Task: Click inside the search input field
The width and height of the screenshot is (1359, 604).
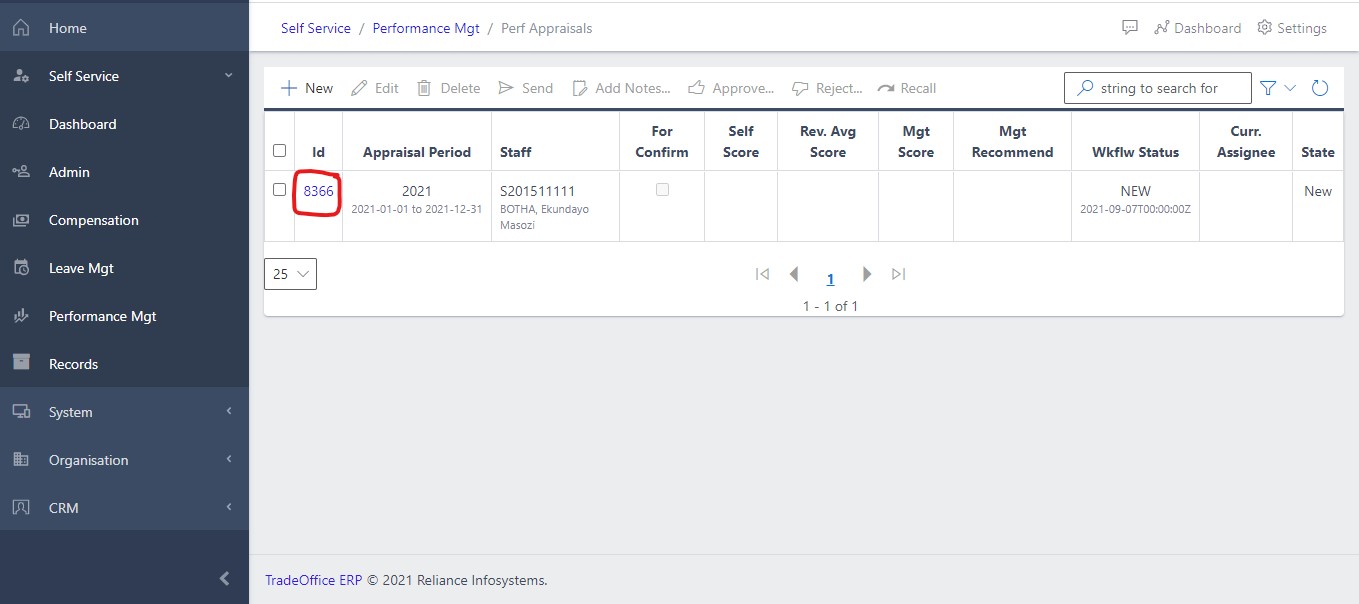Action: pos(1160,88)
